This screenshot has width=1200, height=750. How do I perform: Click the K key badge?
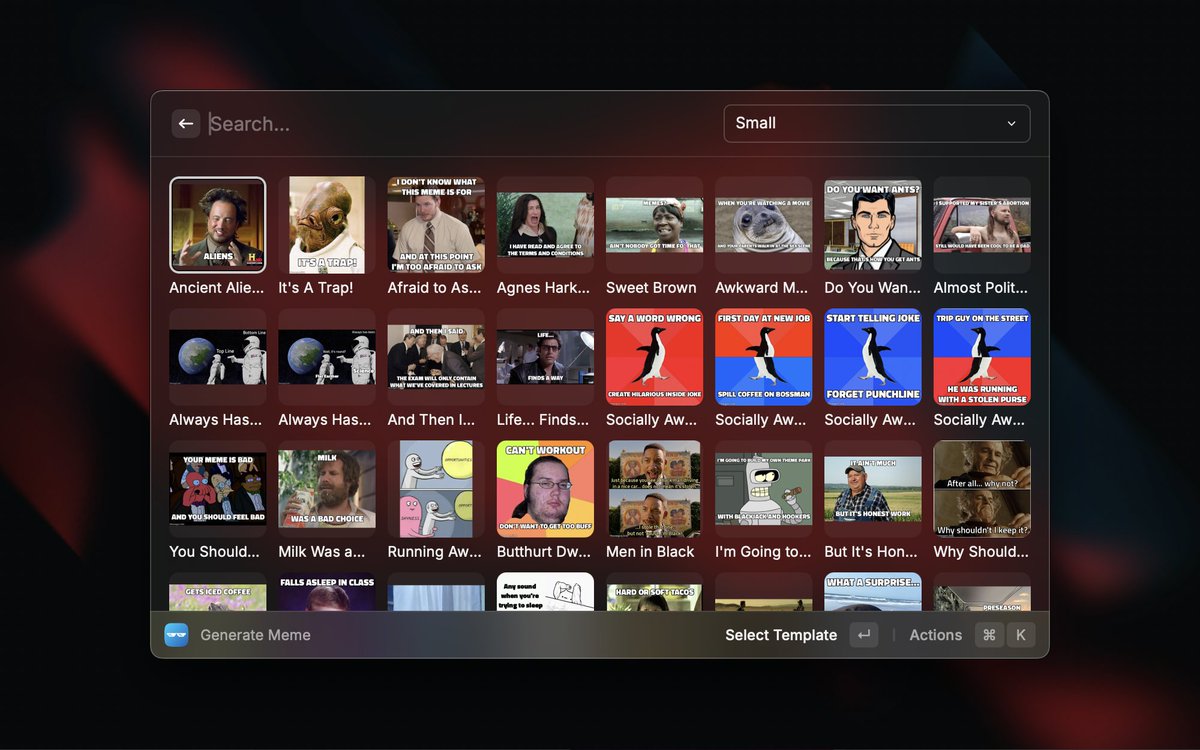(x=1021, y=635)
